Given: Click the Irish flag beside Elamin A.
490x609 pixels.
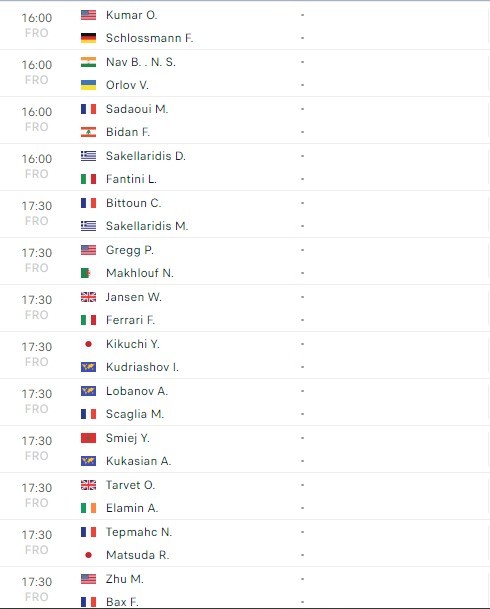Looking at the screenshot, I should pyautogui.click(x=88, y=508).
